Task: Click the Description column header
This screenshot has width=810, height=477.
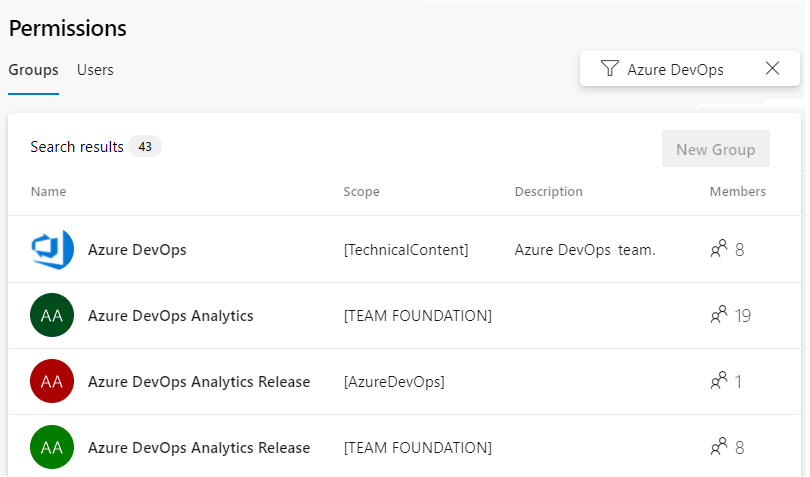Action: [549, 192]
